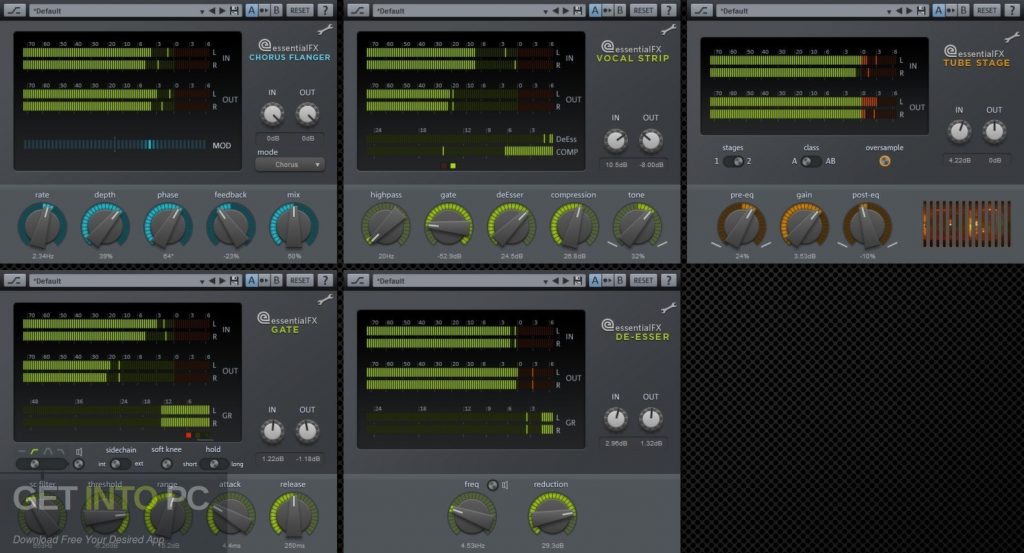Viewport: 1024px width, 553px height.
Task: Switch Tube Stage stages toggle
Action: [x=733, y=161]
